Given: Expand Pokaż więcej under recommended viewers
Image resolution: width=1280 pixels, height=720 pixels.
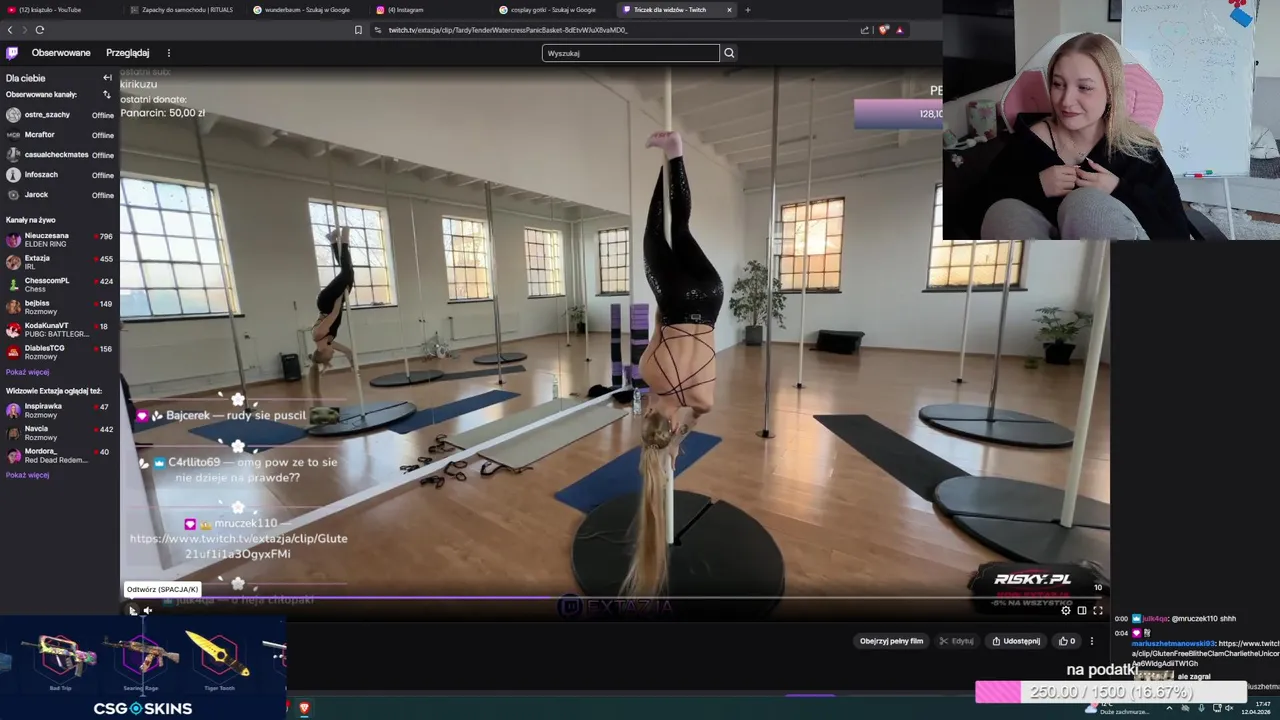Looking at the screenshot, I should coord(27,475).
